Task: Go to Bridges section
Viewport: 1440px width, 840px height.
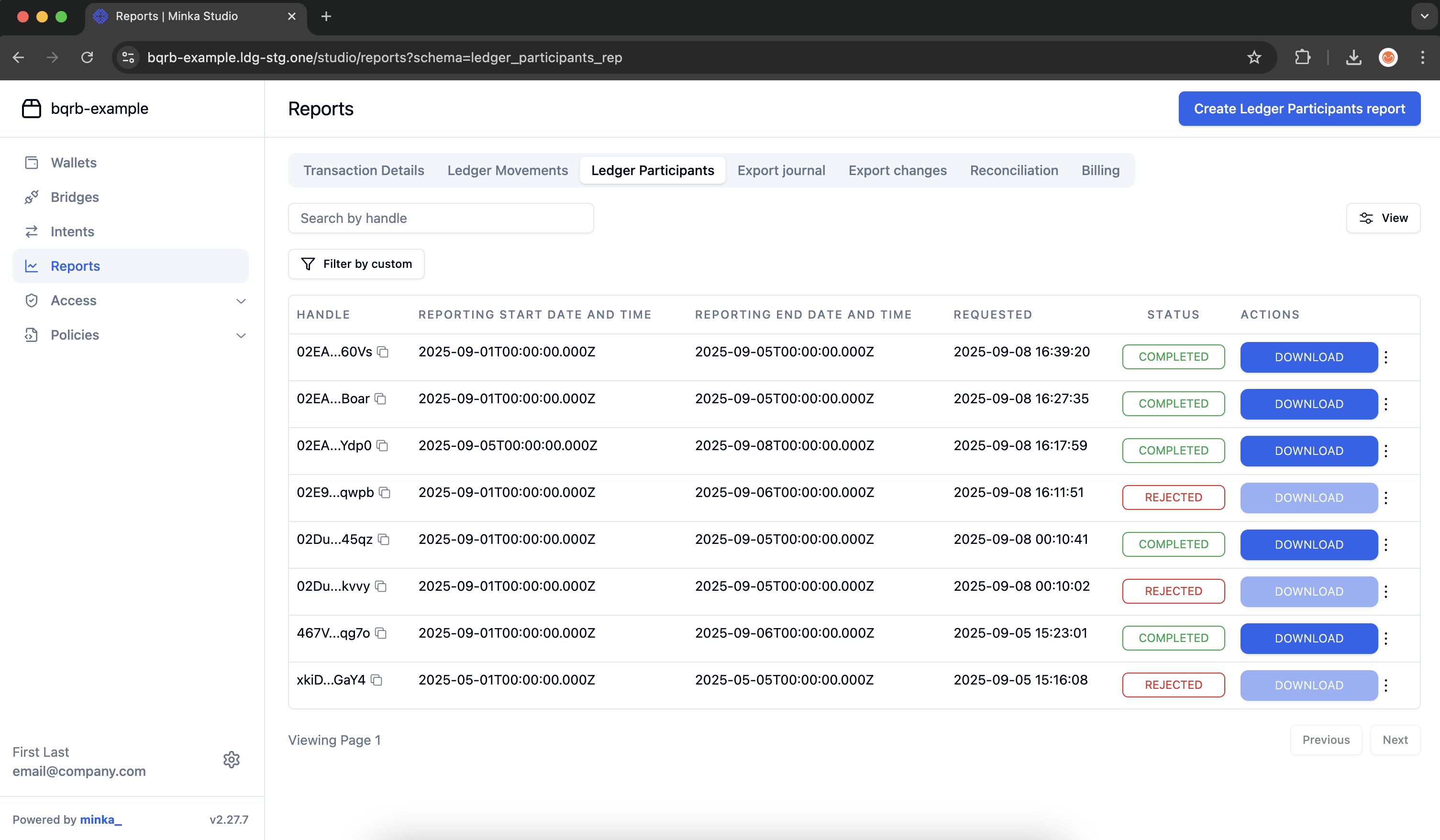Action: click(x=74, y=197)
